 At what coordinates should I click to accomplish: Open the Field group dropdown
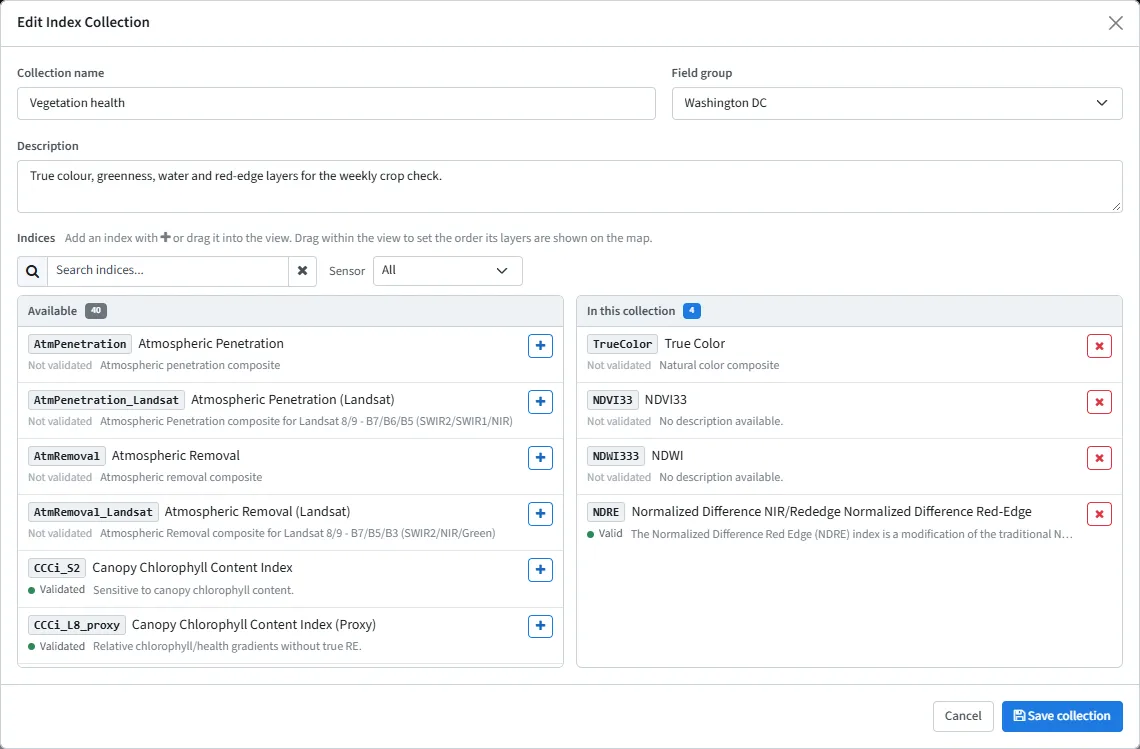click(897, 103)
